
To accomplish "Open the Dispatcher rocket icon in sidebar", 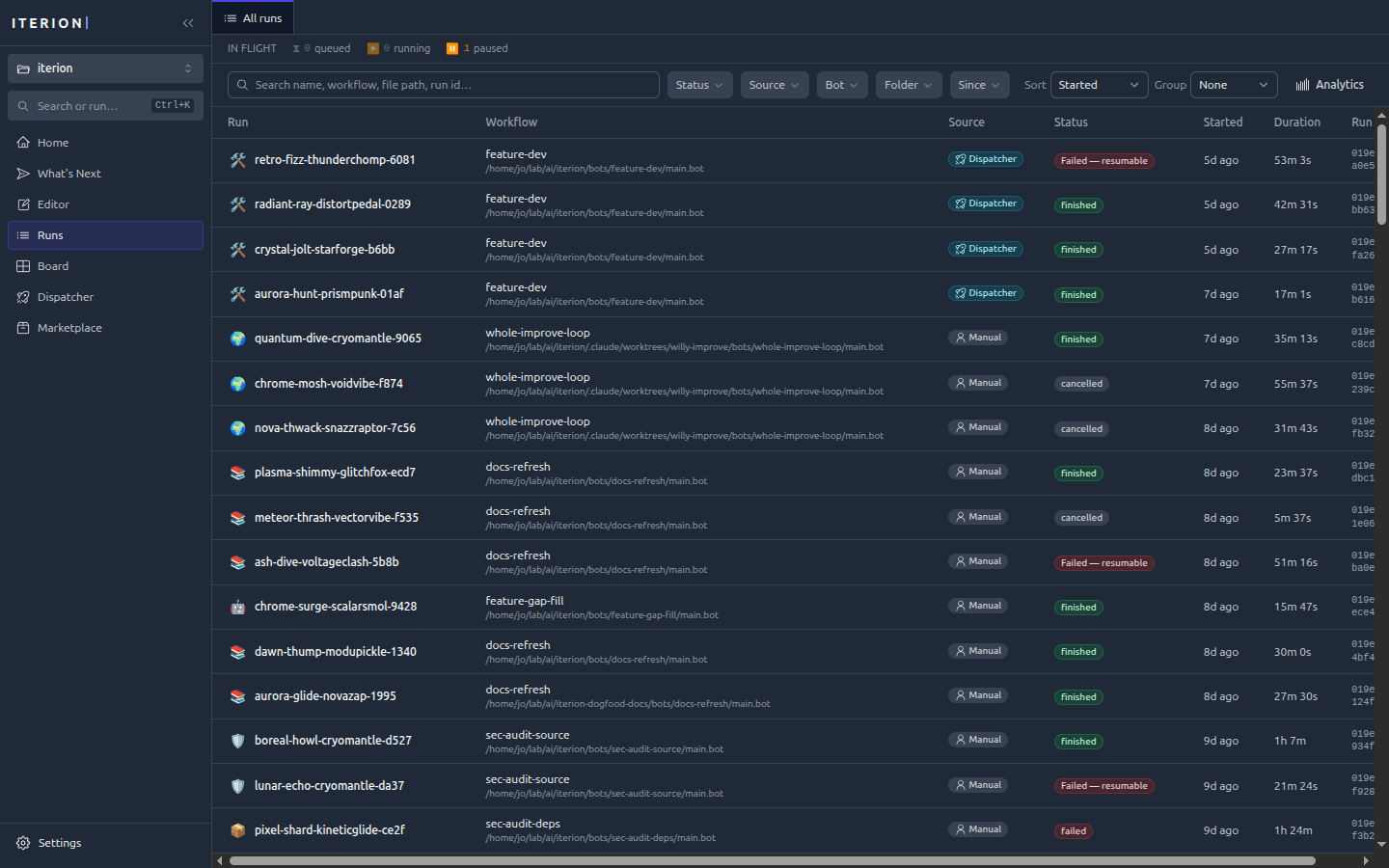I will 23,297.
